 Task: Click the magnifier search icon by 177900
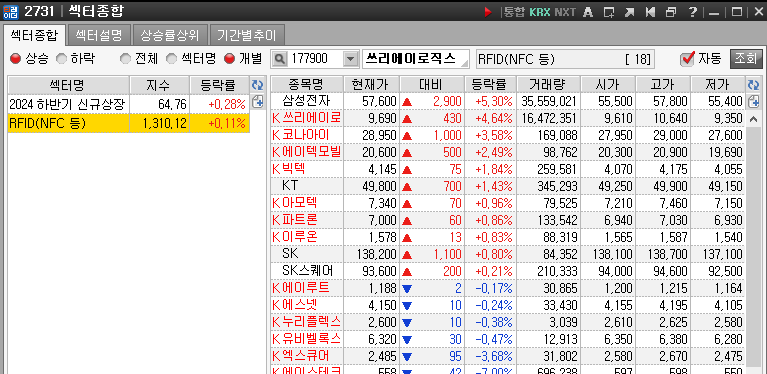click(279, 59)
